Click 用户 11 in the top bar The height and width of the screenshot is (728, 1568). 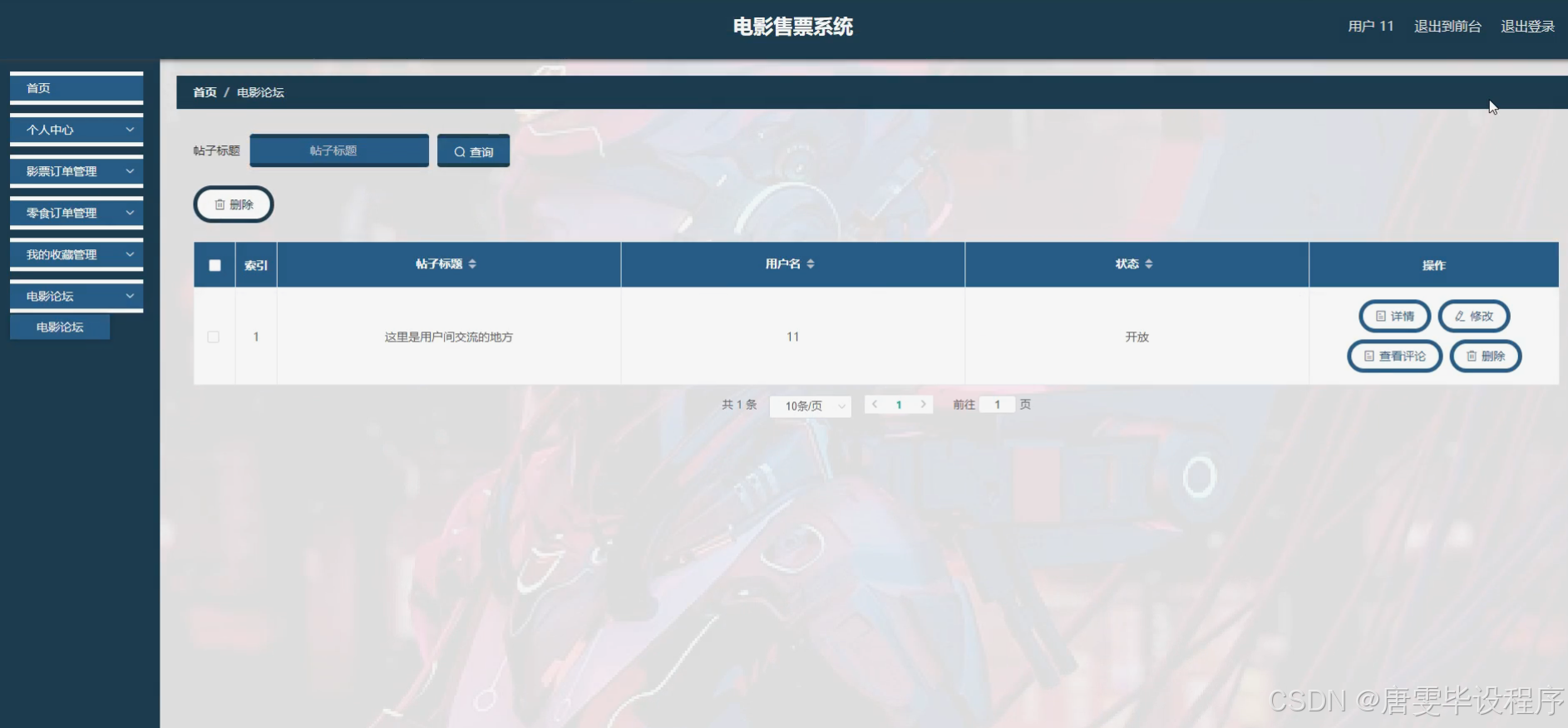pos(1370,27)
